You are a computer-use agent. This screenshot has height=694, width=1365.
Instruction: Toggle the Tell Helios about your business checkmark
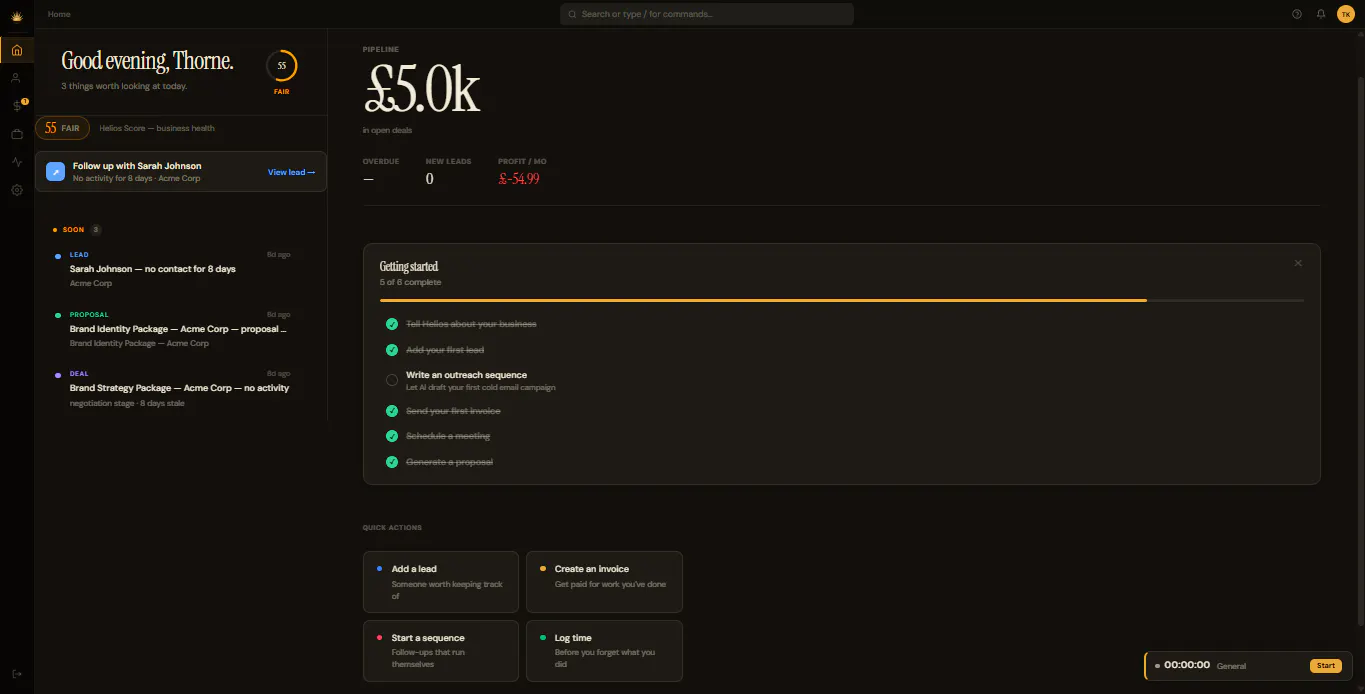point(392,324)
